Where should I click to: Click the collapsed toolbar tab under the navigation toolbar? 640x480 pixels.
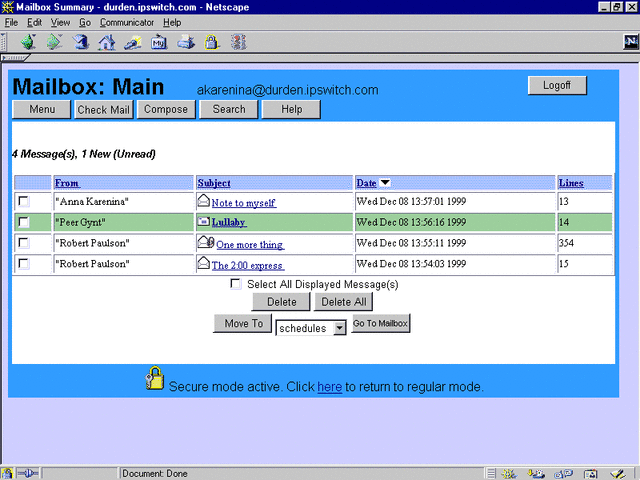(14, 58)
